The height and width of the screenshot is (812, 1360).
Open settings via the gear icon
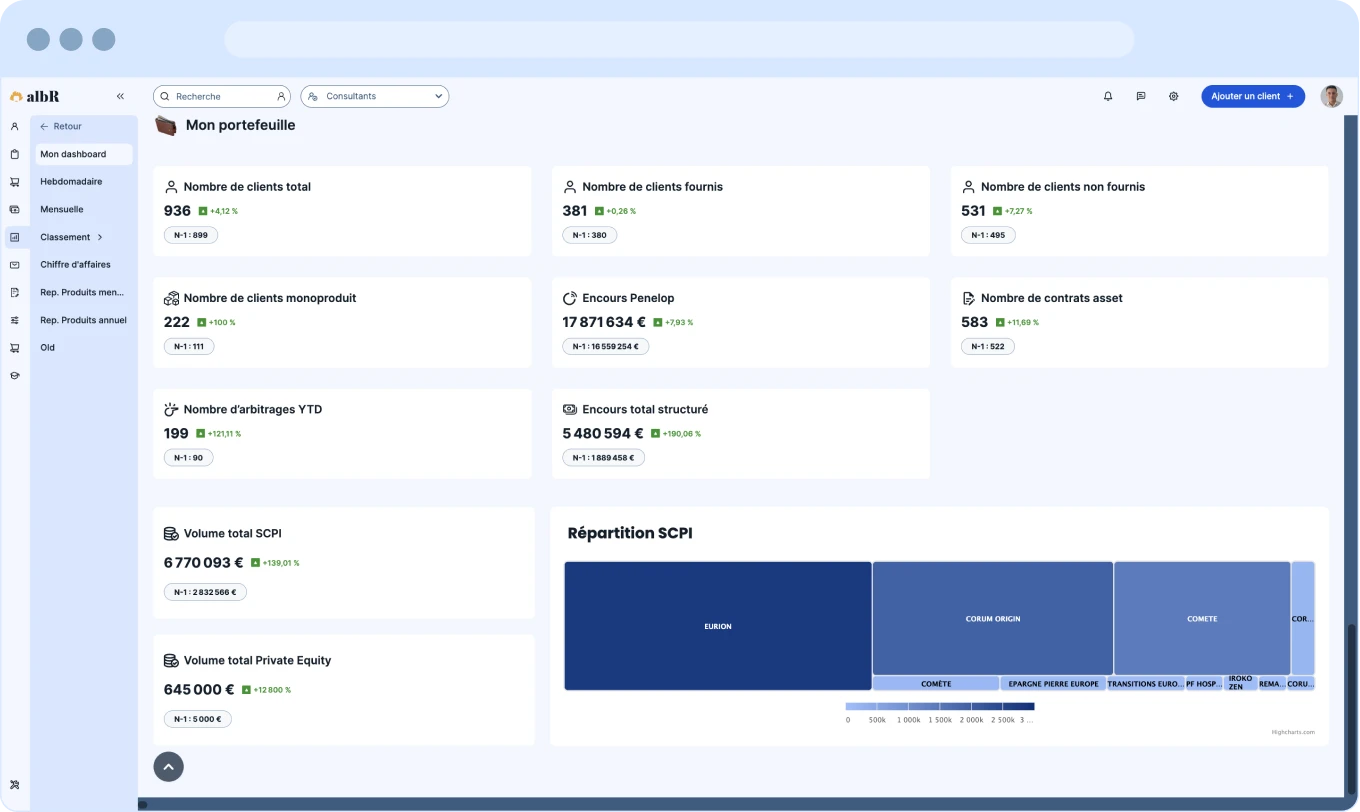[x=1174, y=96]
